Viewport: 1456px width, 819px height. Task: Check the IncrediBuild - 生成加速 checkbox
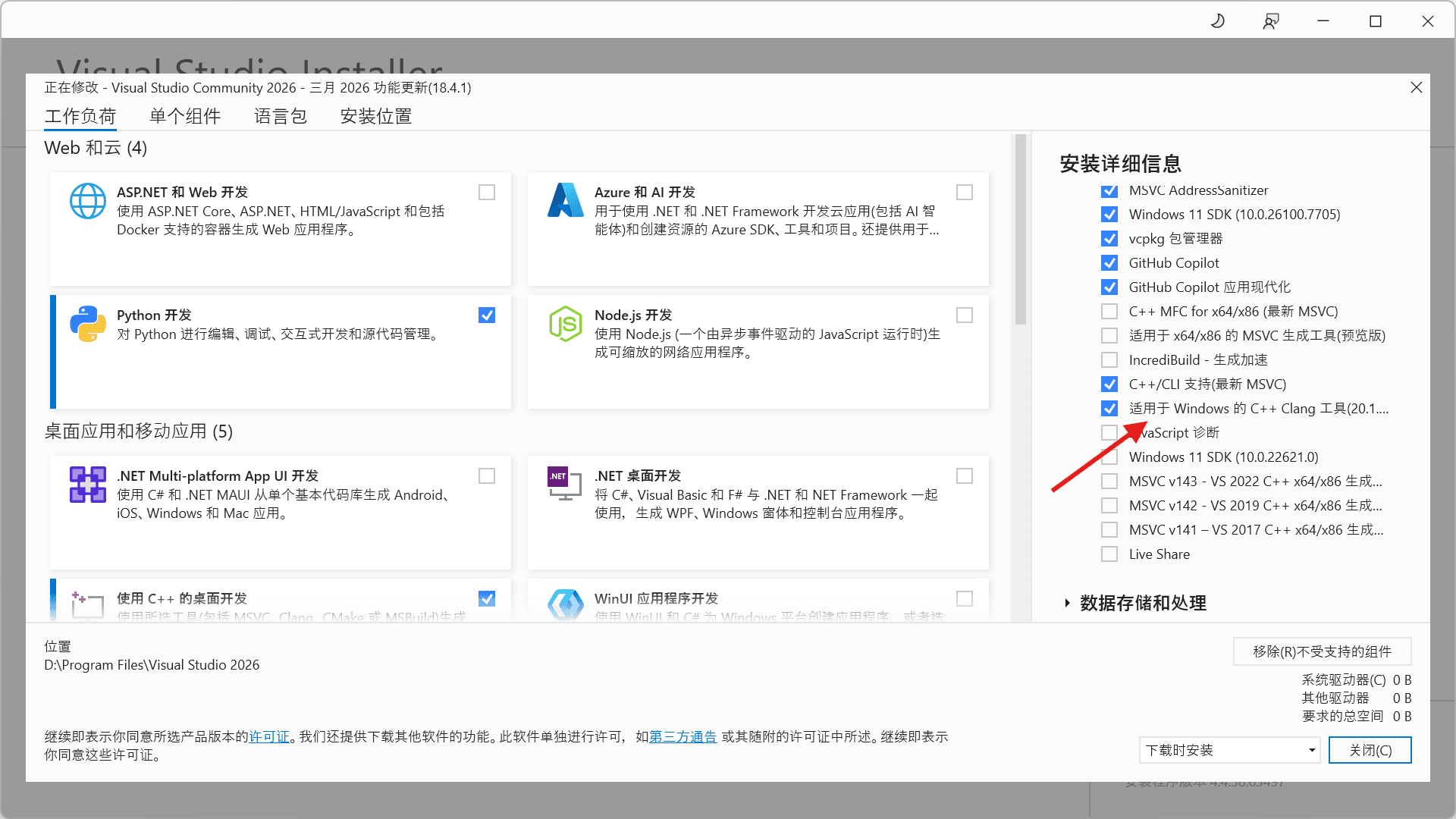[x=1109, y=360]
